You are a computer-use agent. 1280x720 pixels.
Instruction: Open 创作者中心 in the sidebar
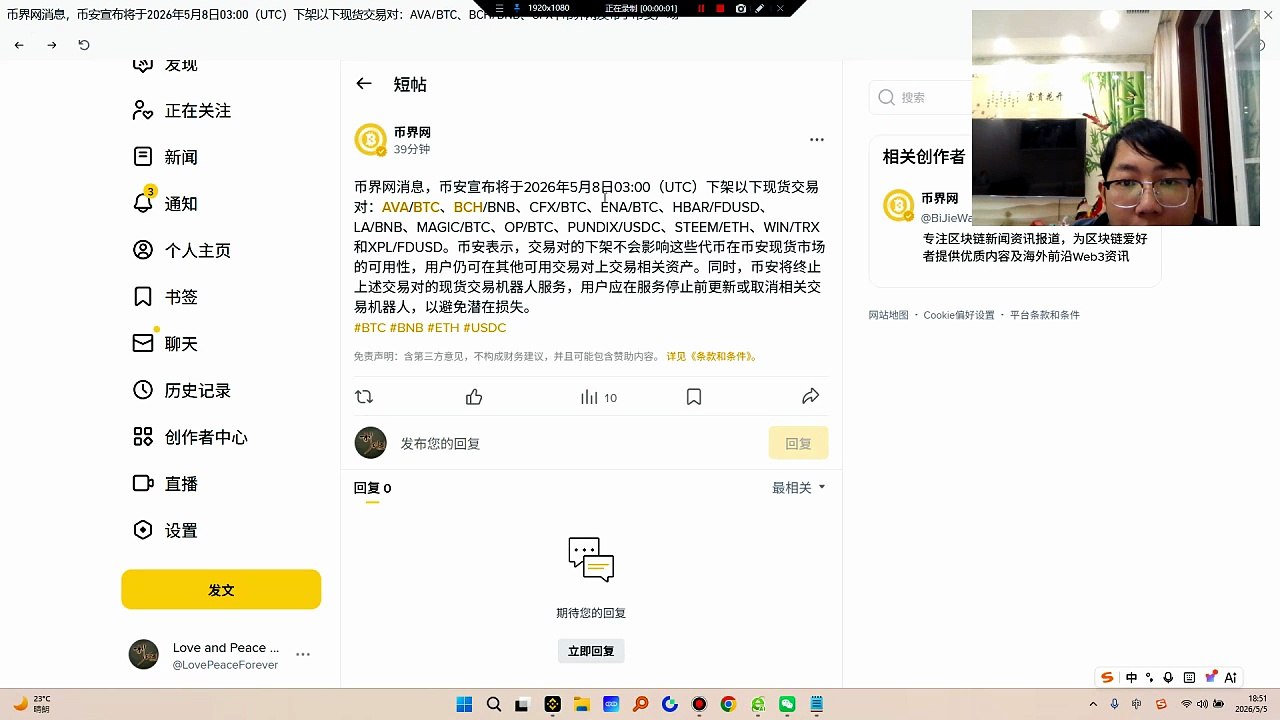190,437
